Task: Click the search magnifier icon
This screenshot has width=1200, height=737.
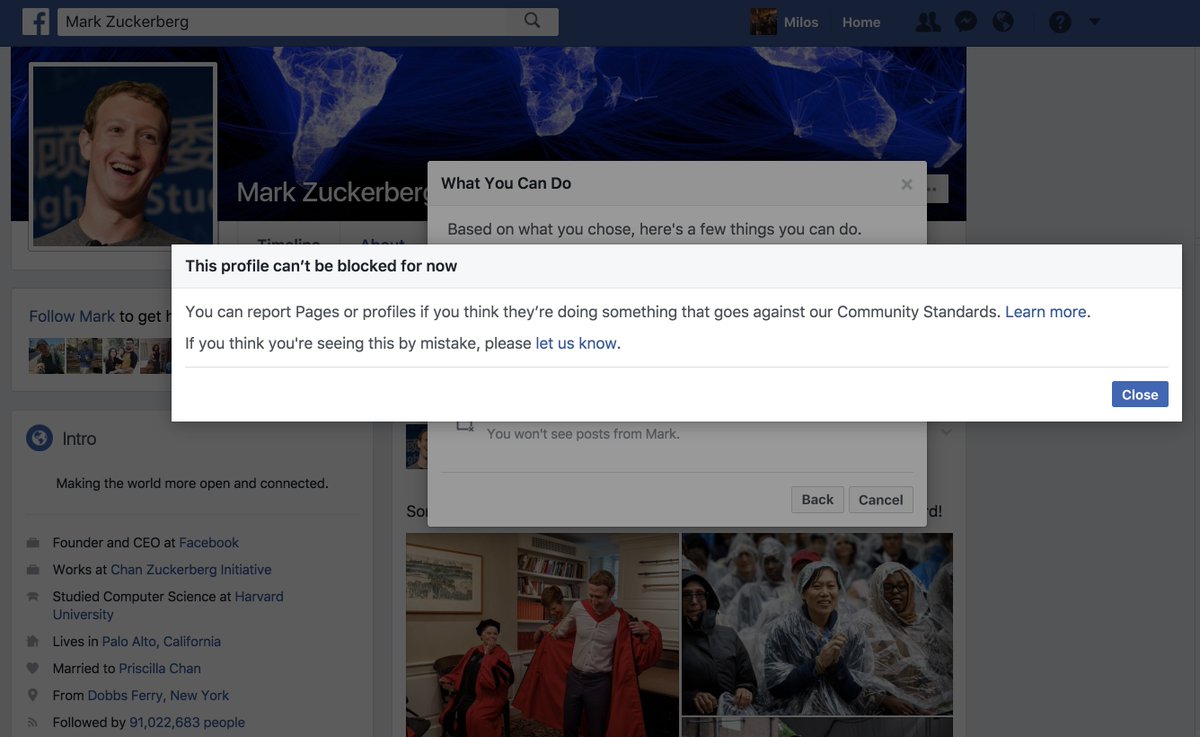Action: [x=532, y=21]
